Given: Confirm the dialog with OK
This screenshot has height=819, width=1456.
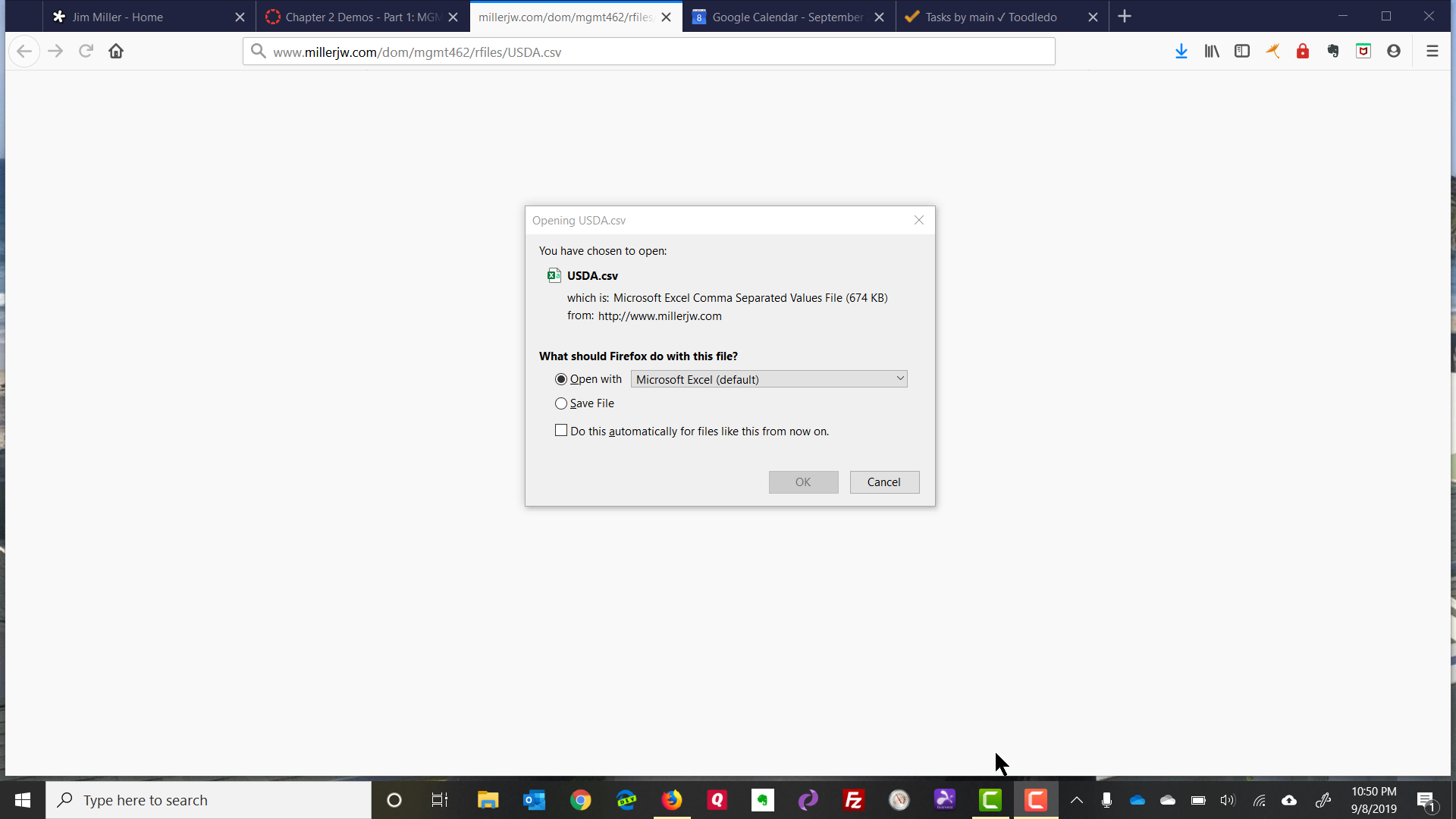Looking at the screenshot, I should (803, 482).
